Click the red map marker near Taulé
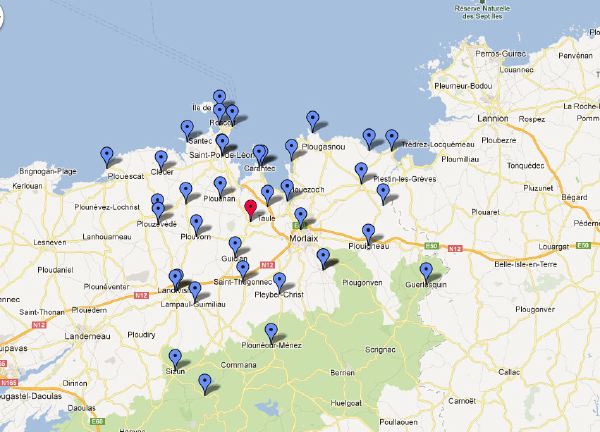 251,210
